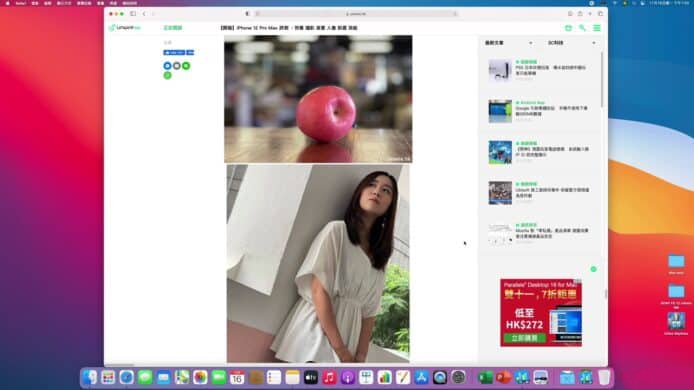The height and width of the screenshot is (390, 694).
Task: Go back with Safari's back arrow
Action: 144,14
